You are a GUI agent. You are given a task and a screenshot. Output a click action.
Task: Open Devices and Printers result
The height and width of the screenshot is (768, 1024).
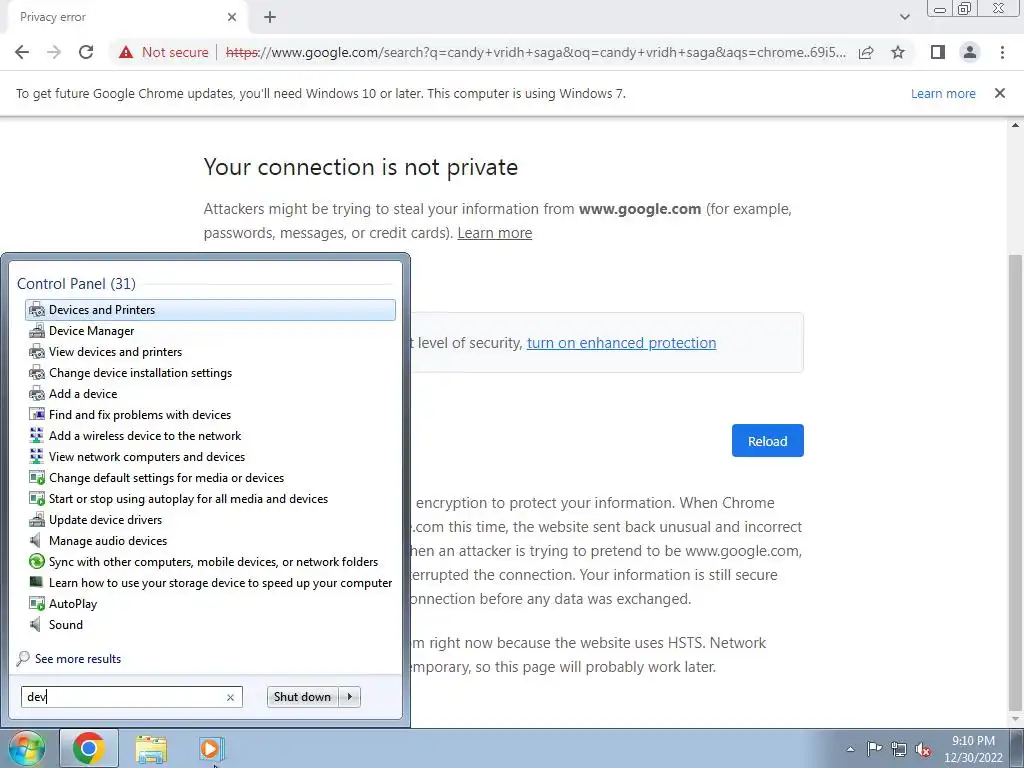[210, 310]
